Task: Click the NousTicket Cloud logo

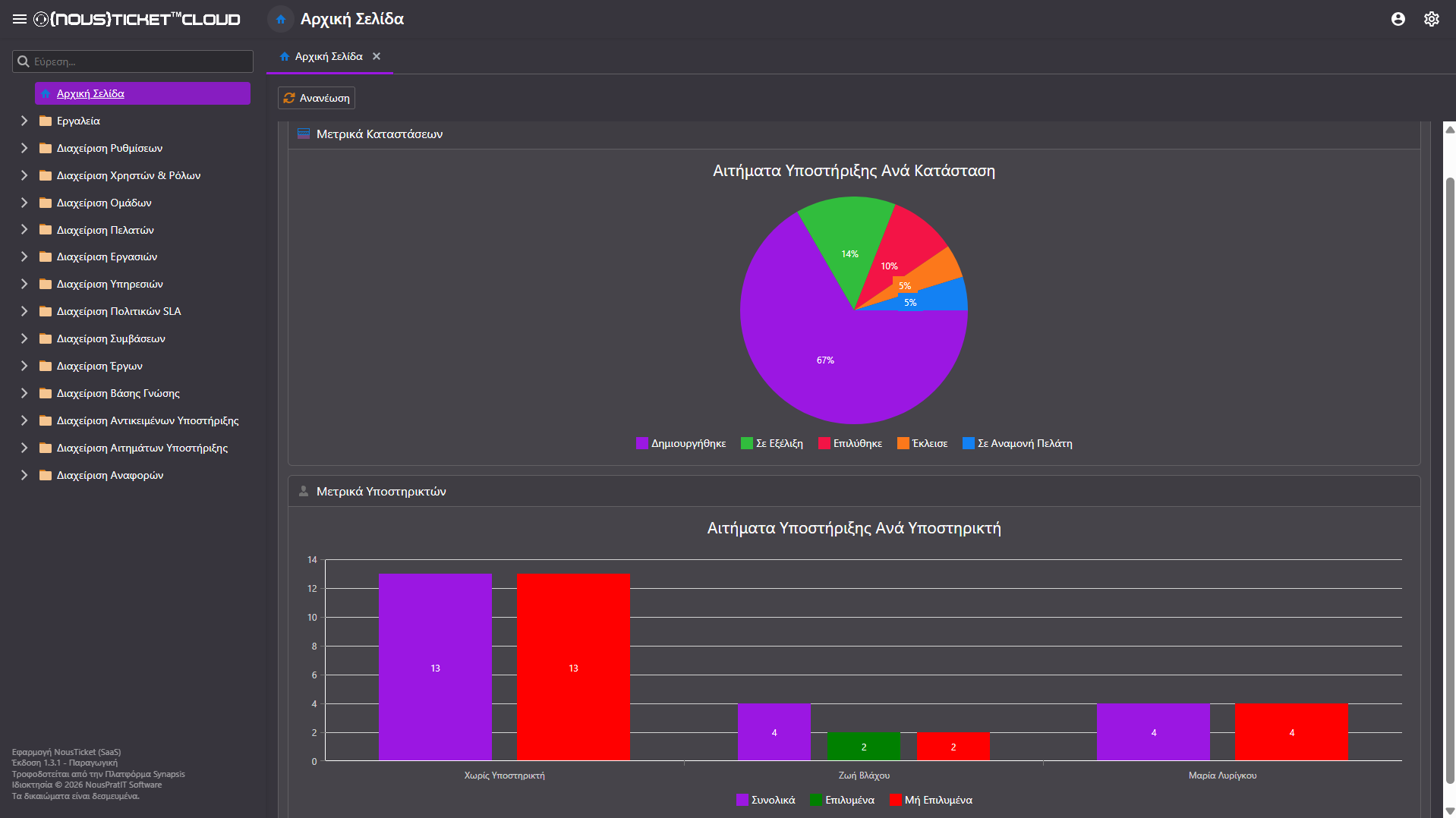Action: coord(137,19)
